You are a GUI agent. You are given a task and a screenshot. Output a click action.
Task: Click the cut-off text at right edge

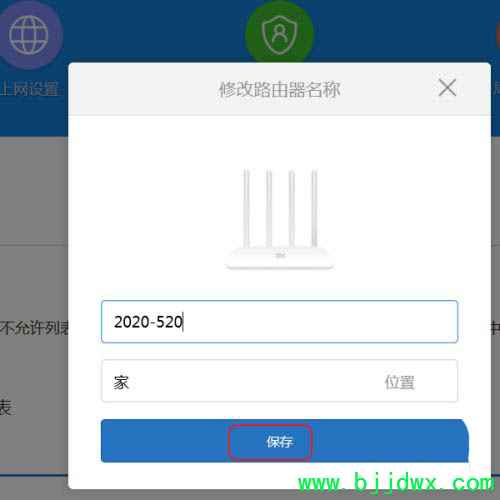point(495,328)
